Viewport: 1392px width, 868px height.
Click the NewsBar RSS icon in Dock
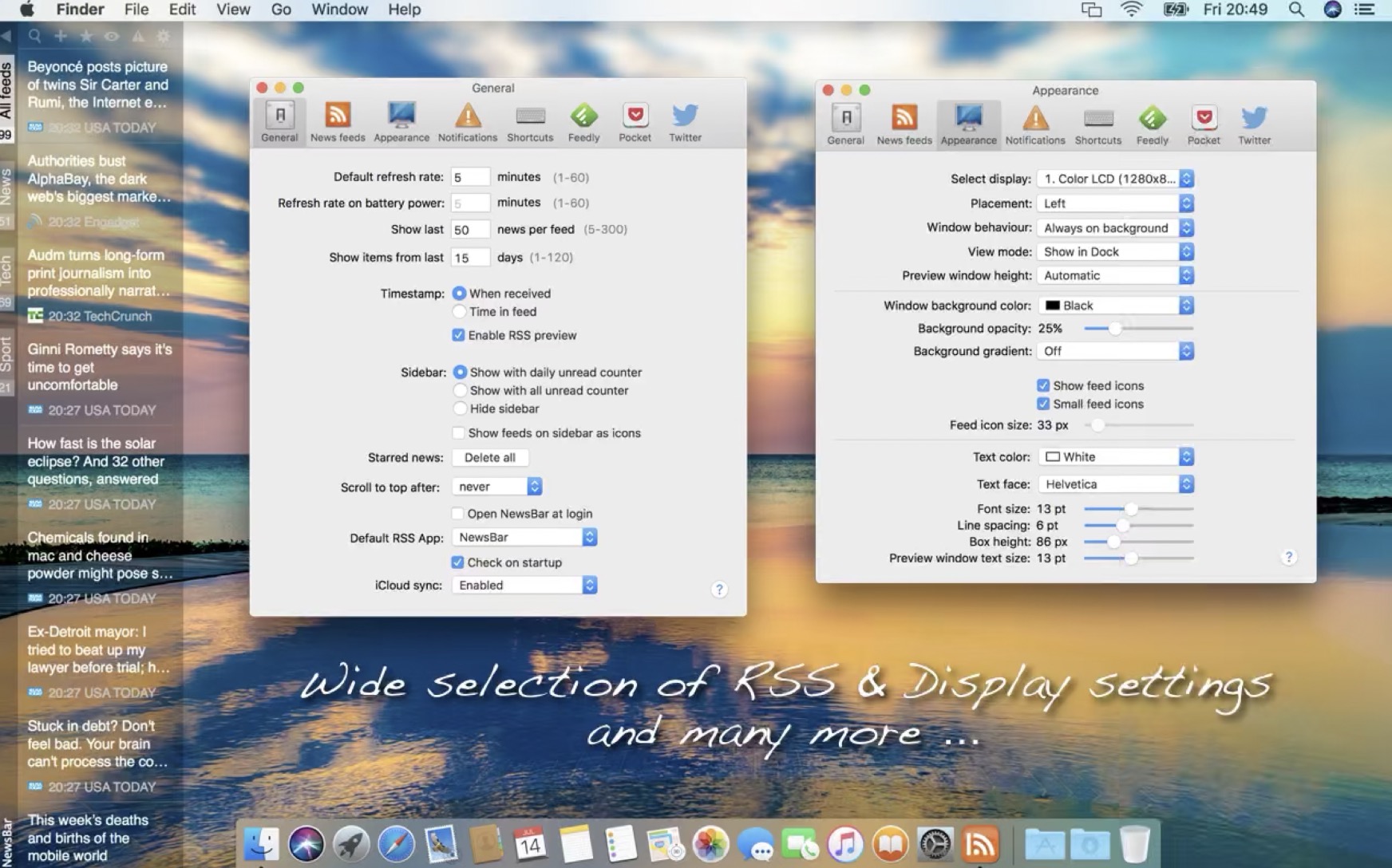click(979, 844)
